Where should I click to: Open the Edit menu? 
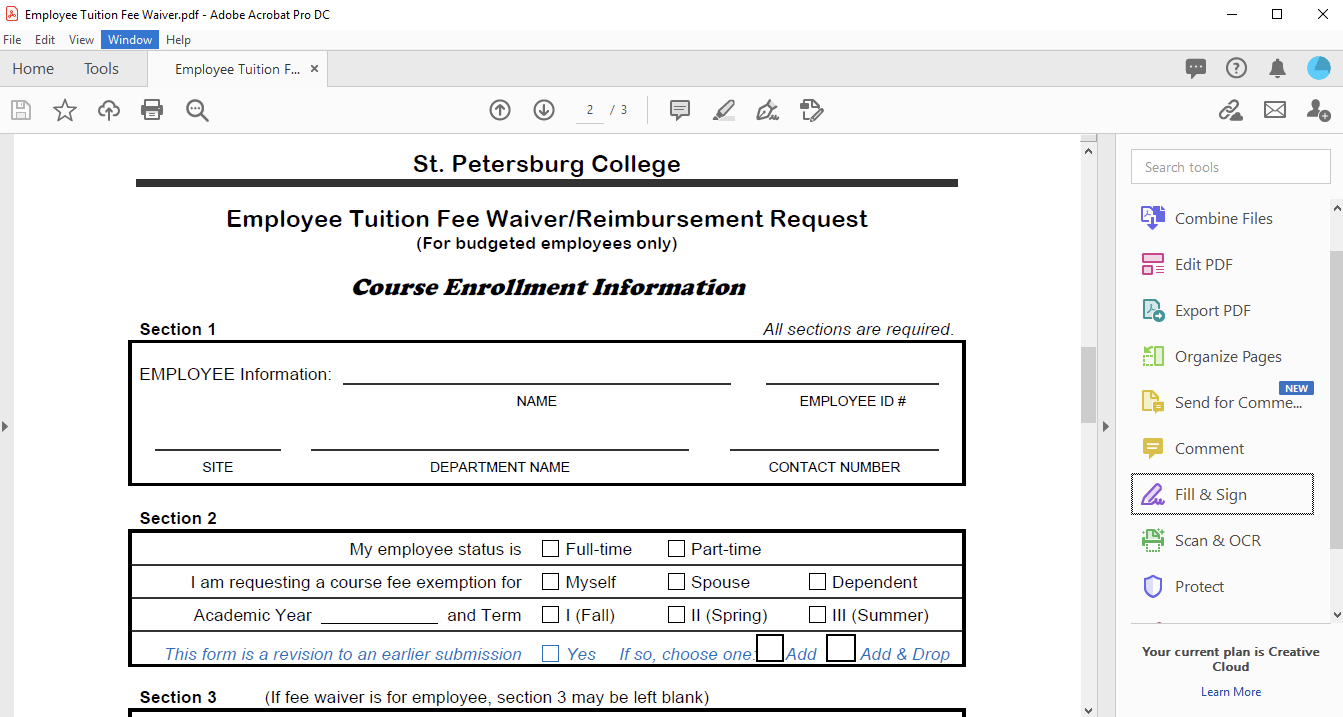(x=45, y=40)
